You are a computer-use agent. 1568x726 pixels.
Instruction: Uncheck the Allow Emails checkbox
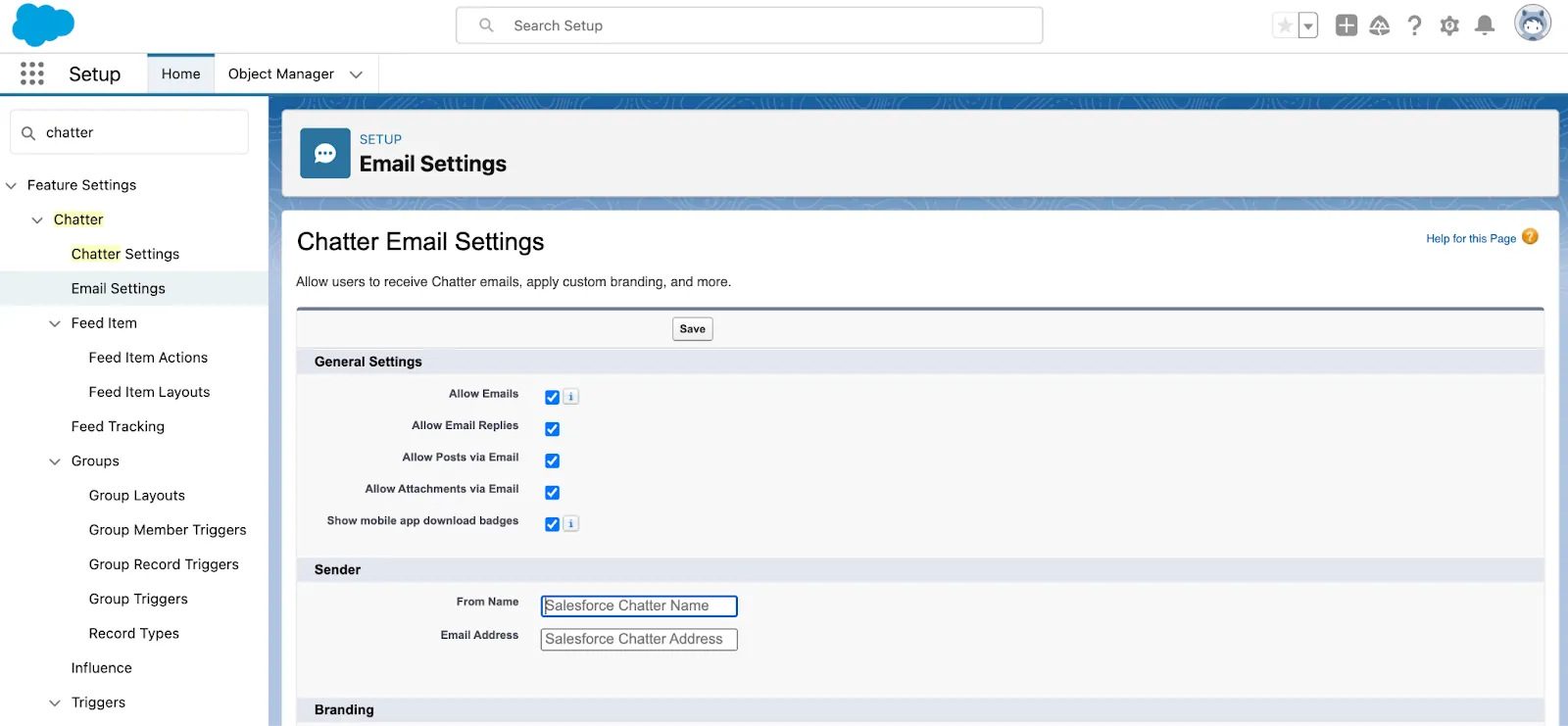553,397
